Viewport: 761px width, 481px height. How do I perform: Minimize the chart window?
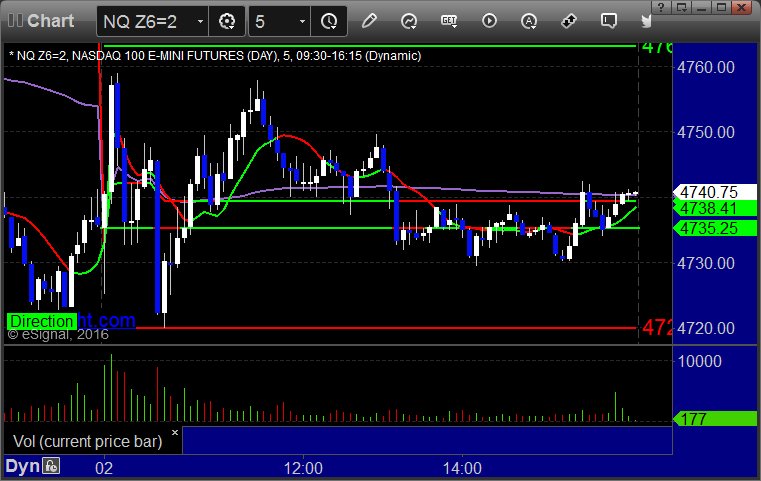(x=701, y=7)
